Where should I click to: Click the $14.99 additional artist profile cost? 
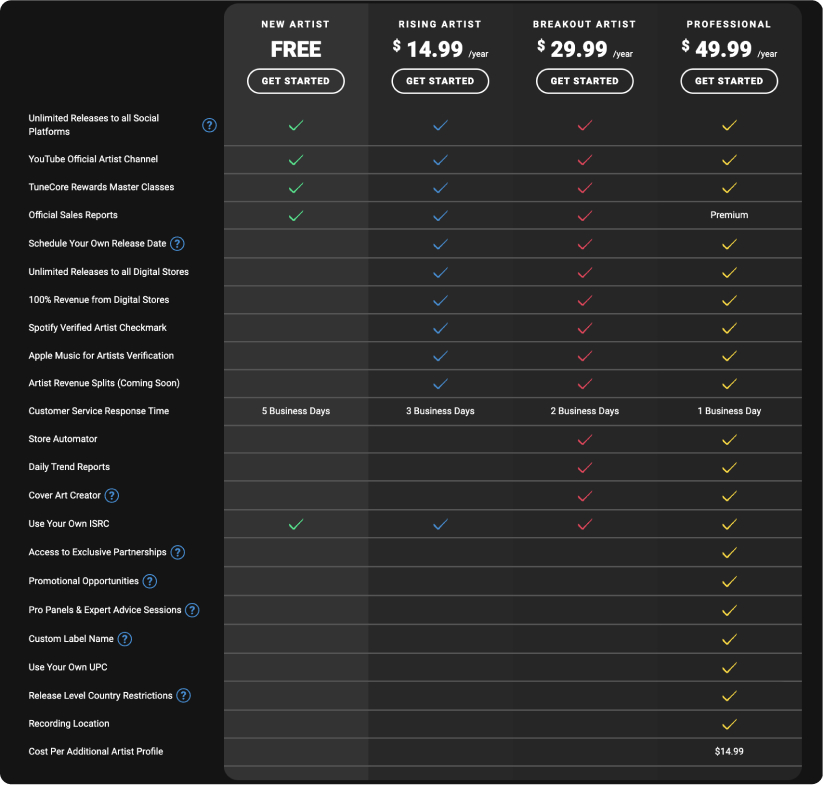pyautogui.click(x=729, y=752)
